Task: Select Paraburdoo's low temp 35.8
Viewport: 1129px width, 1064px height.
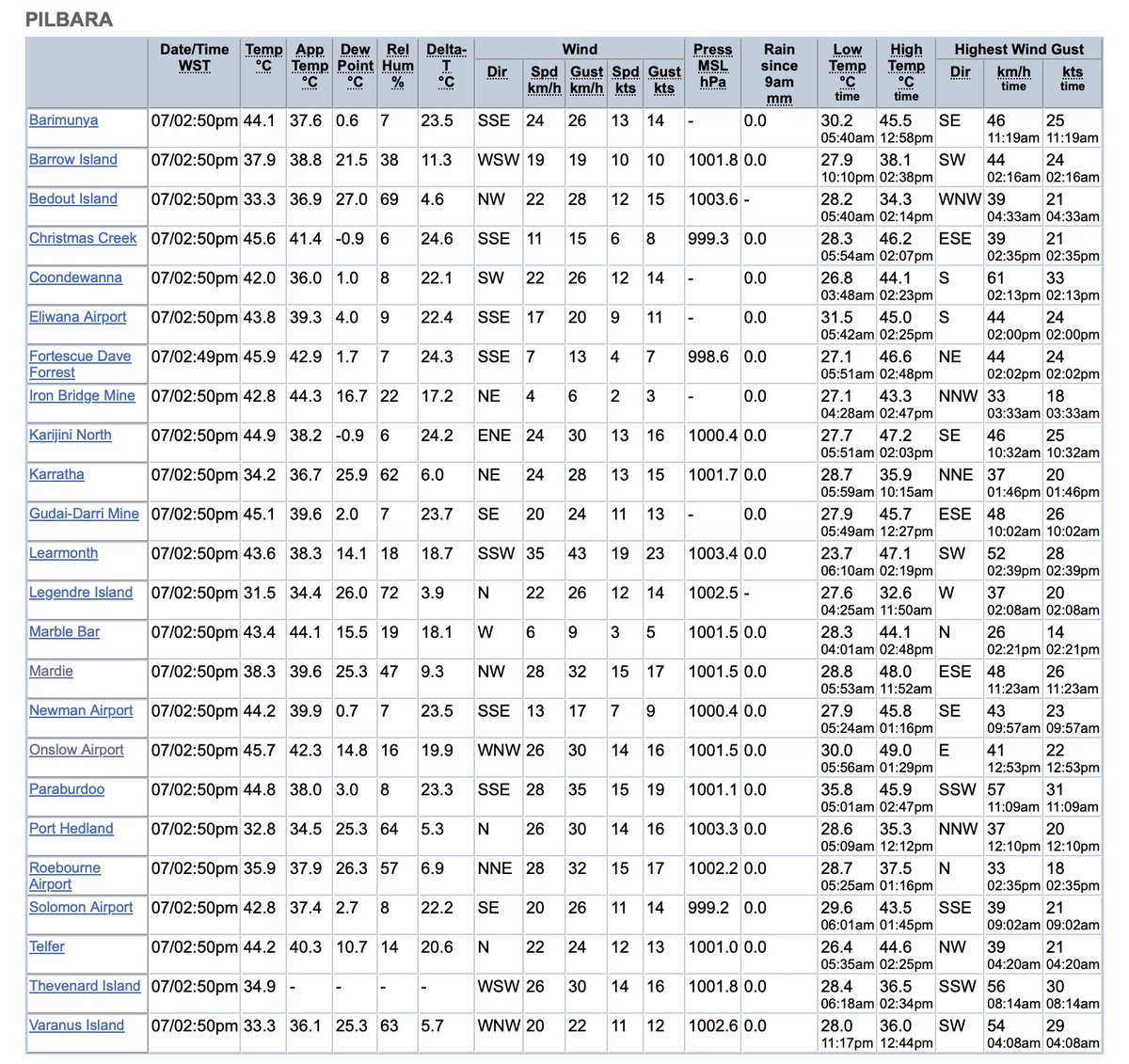Action: (x=837, y=790)
